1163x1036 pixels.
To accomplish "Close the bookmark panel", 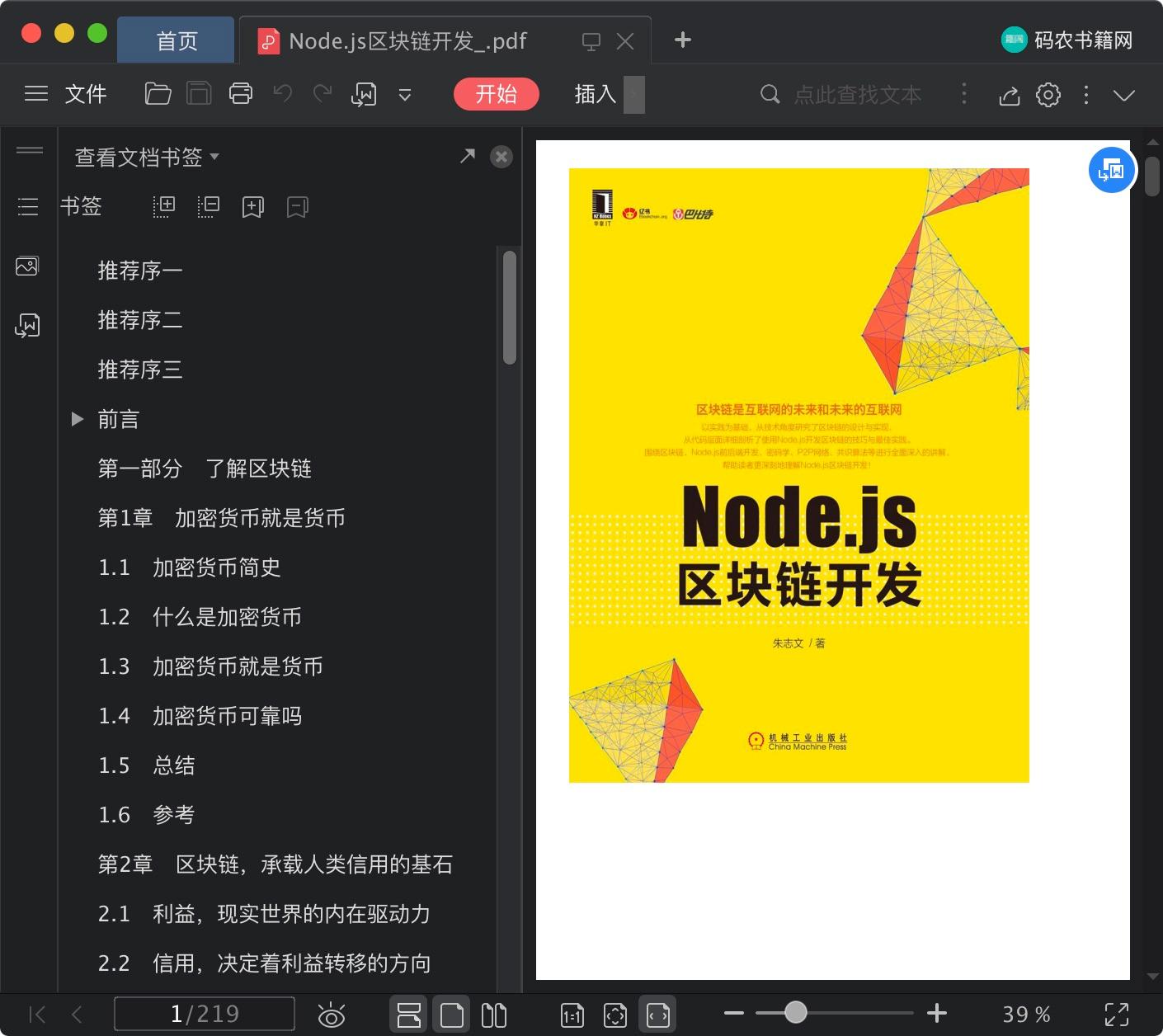I will [501, 157].
